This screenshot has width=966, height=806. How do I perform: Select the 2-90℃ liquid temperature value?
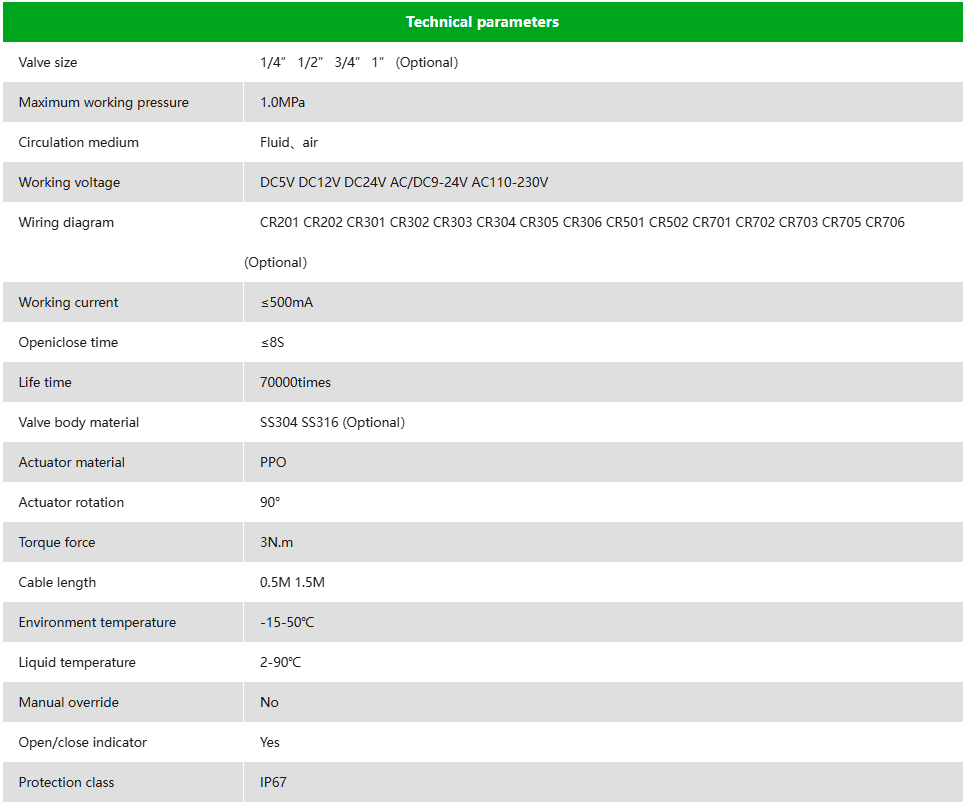pos(280,662)
